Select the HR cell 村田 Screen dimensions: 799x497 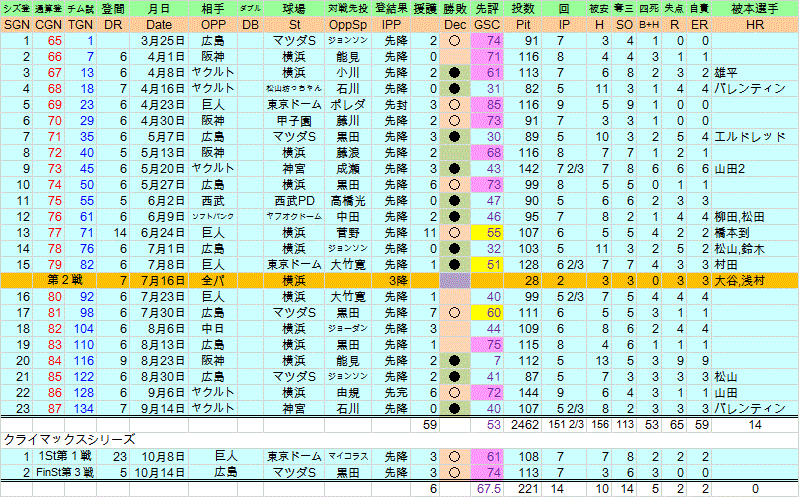pos(726,265)
